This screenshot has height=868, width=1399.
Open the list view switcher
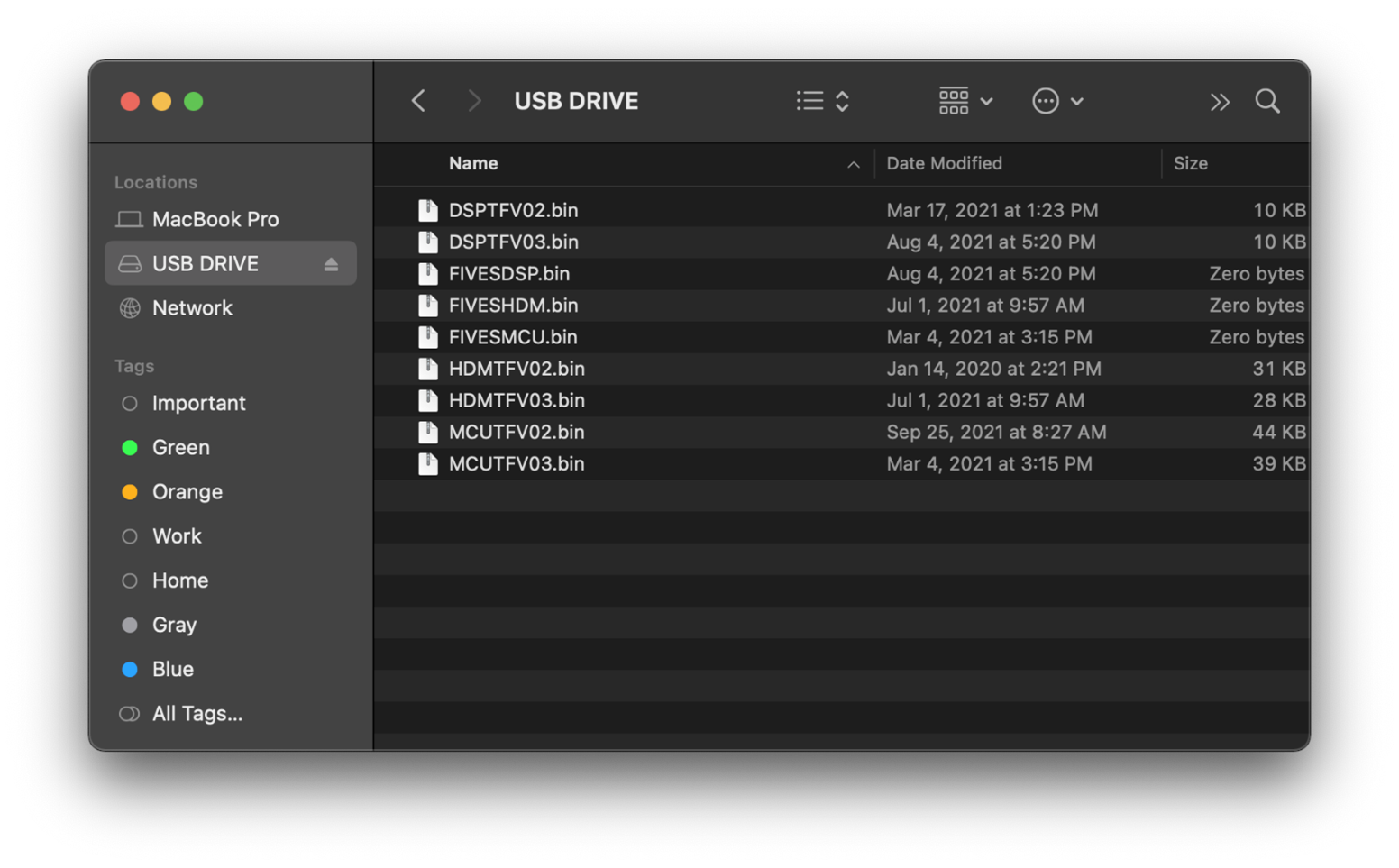tap(823, 101)
